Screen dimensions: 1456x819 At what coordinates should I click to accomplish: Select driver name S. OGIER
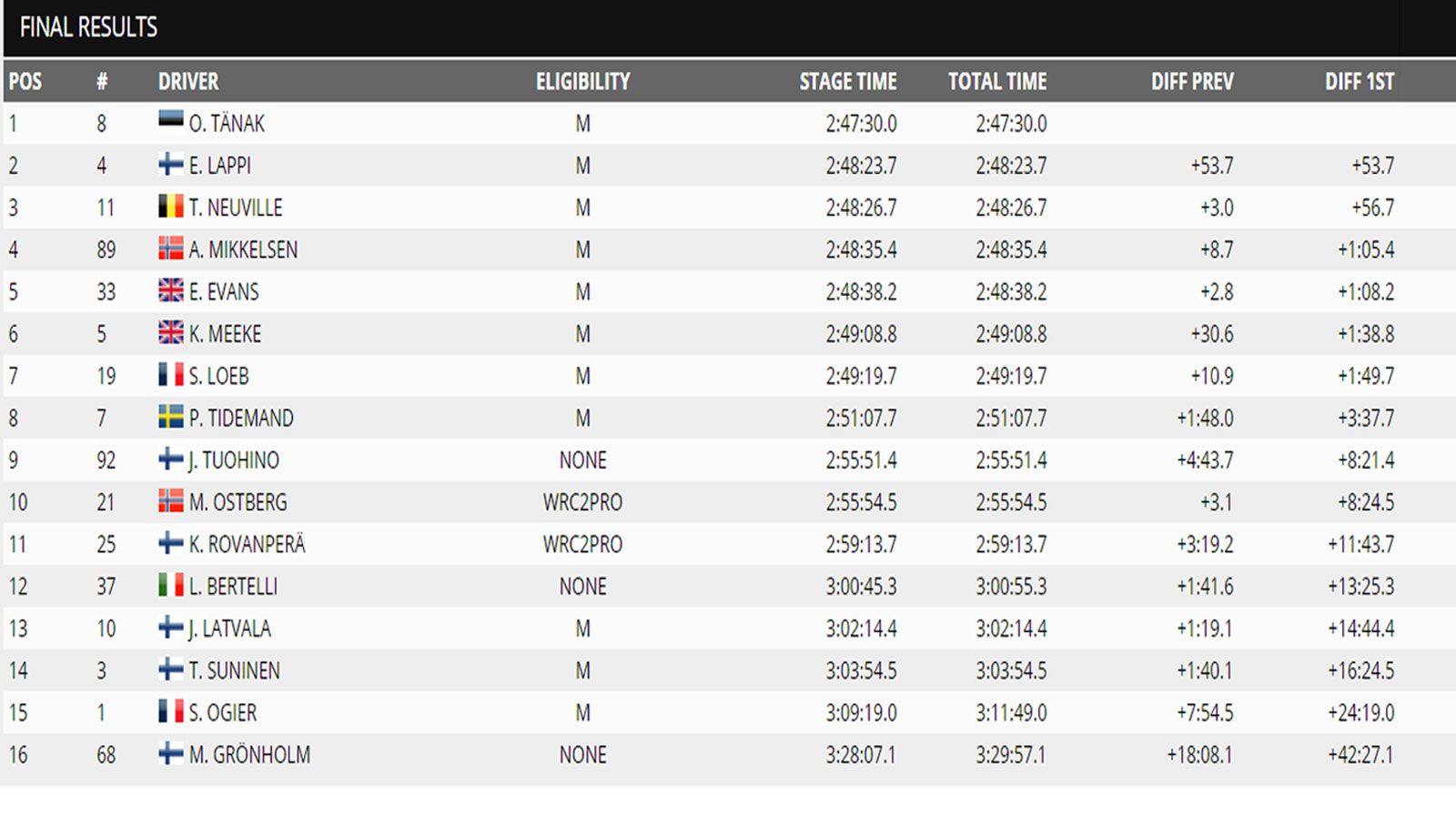tap(223, 713)
